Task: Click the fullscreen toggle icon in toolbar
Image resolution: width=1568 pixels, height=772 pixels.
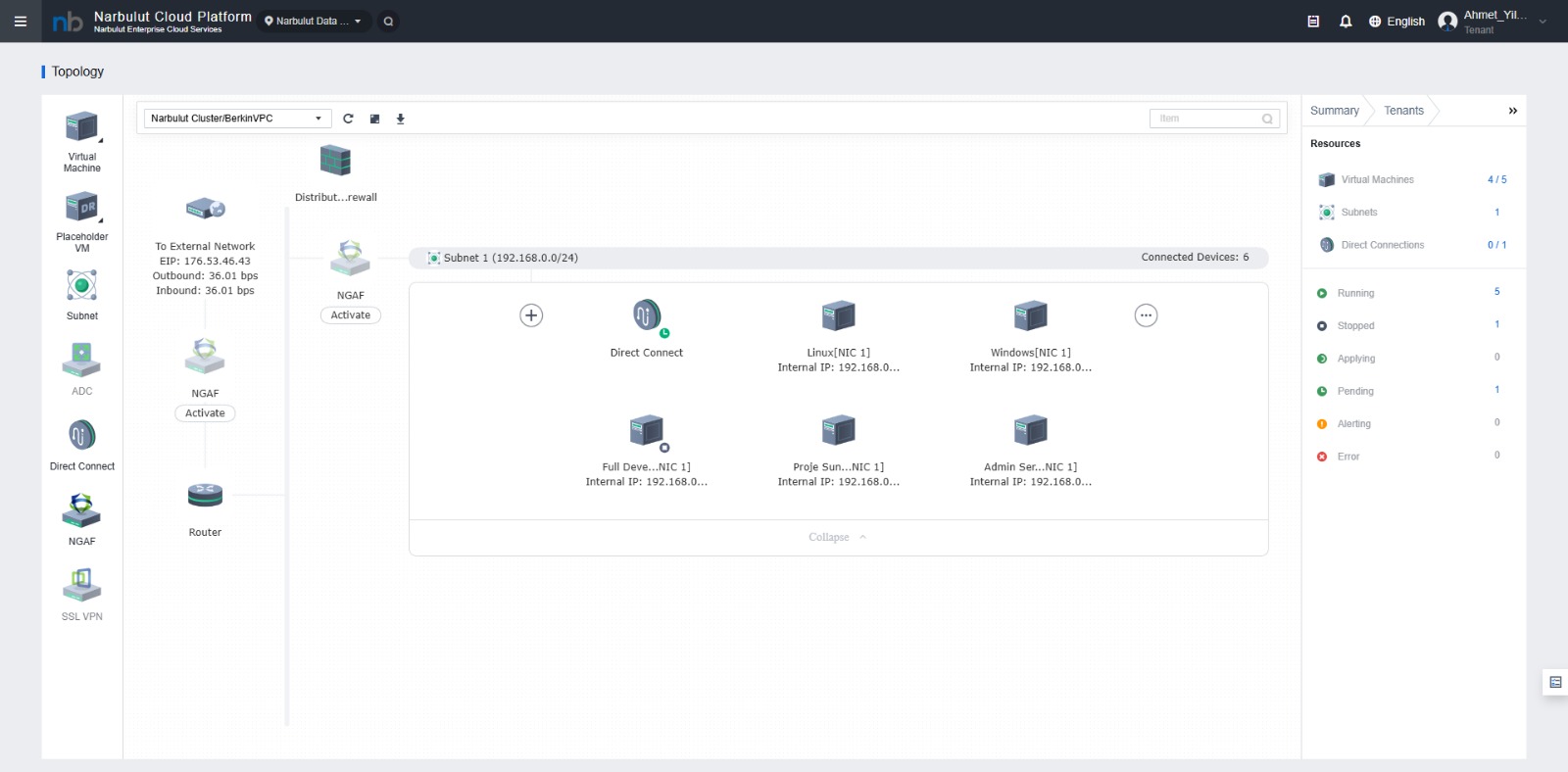Action: click(x=374, y=119)
